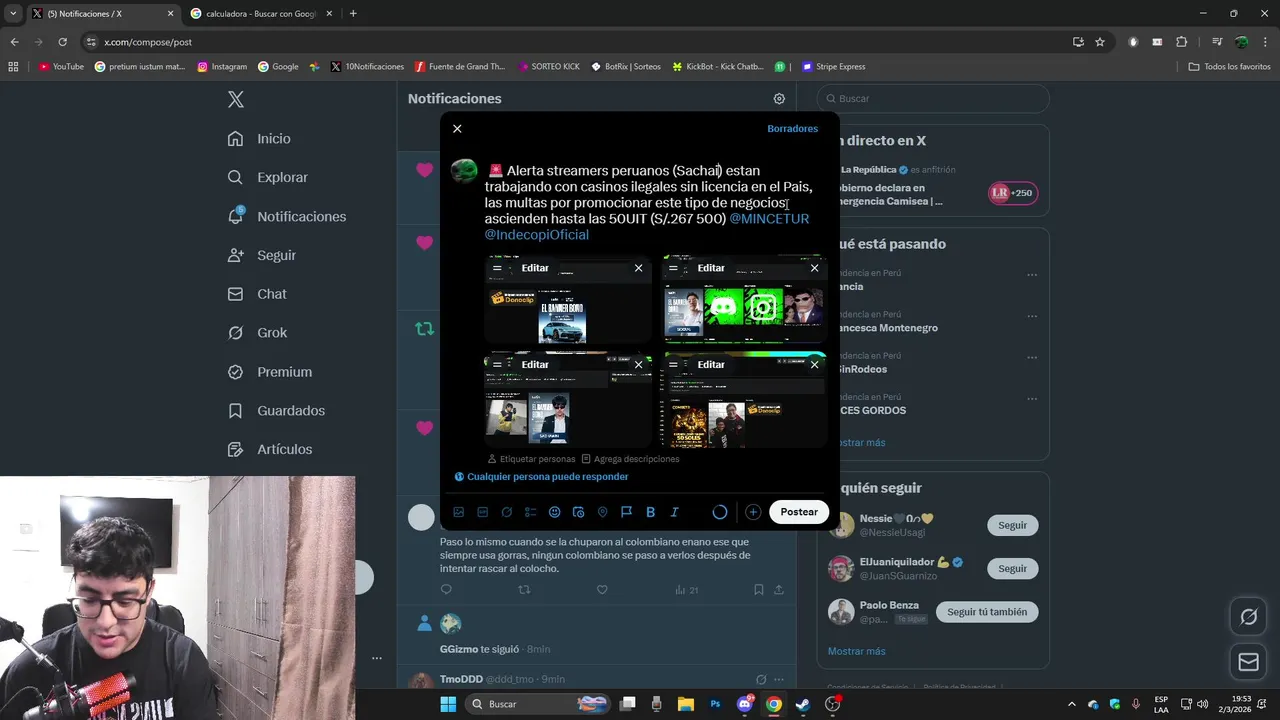Follow Nessie account
This screenshot has height=720, width=1280.
[x=1012, y=525]
